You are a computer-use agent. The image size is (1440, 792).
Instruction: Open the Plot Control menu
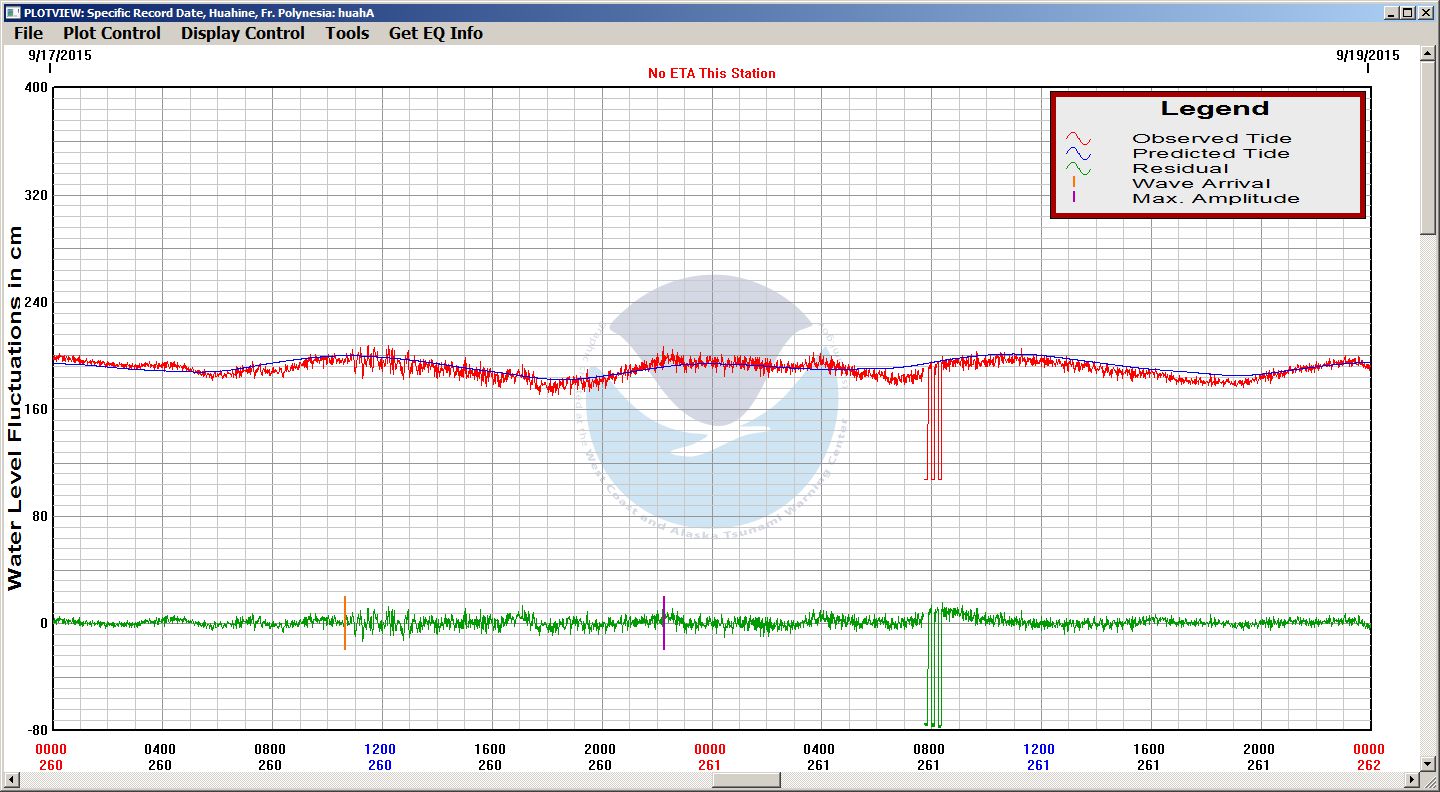pos(111,33)
